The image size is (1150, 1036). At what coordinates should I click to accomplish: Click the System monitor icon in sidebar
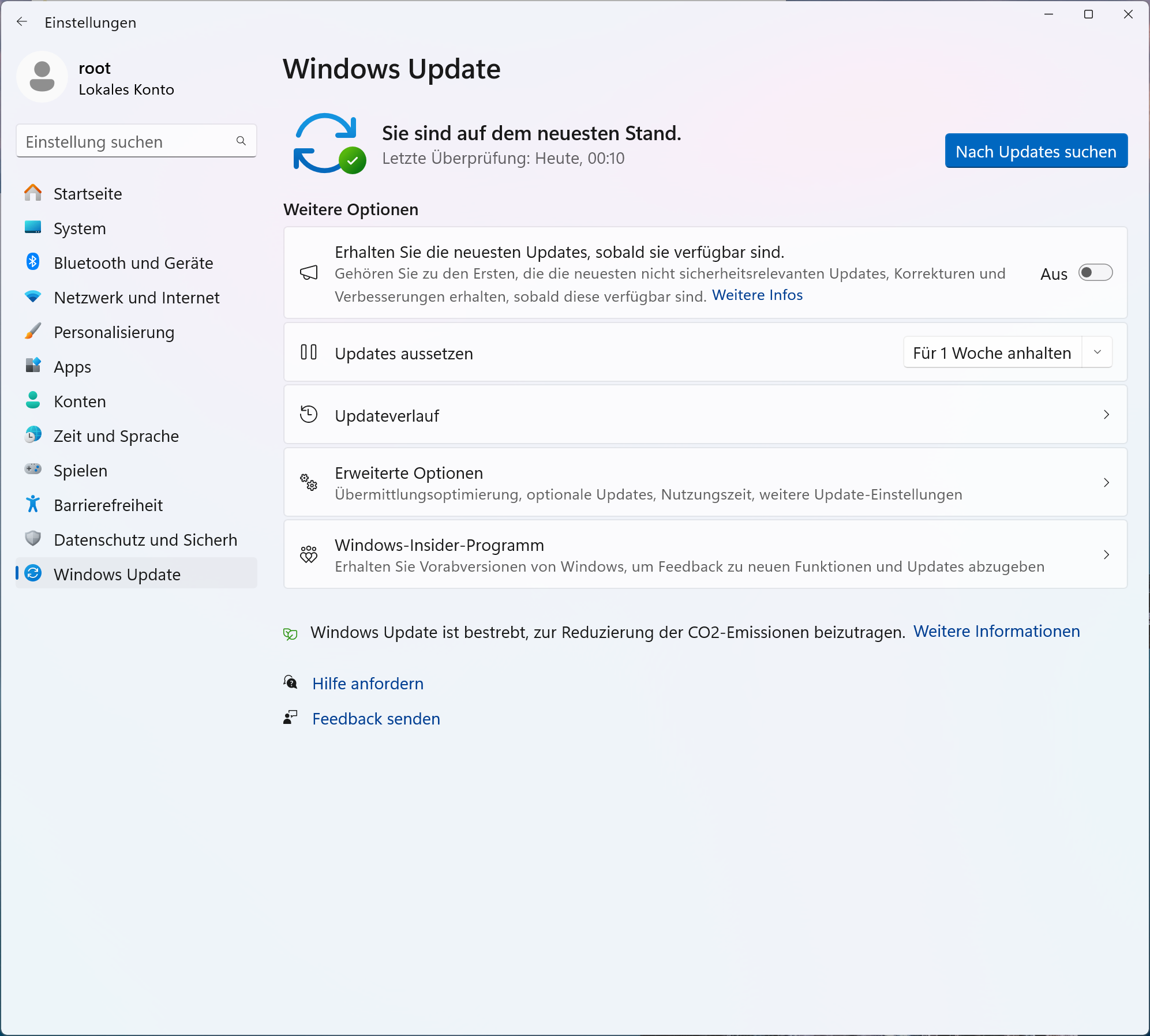click(33, 228)
